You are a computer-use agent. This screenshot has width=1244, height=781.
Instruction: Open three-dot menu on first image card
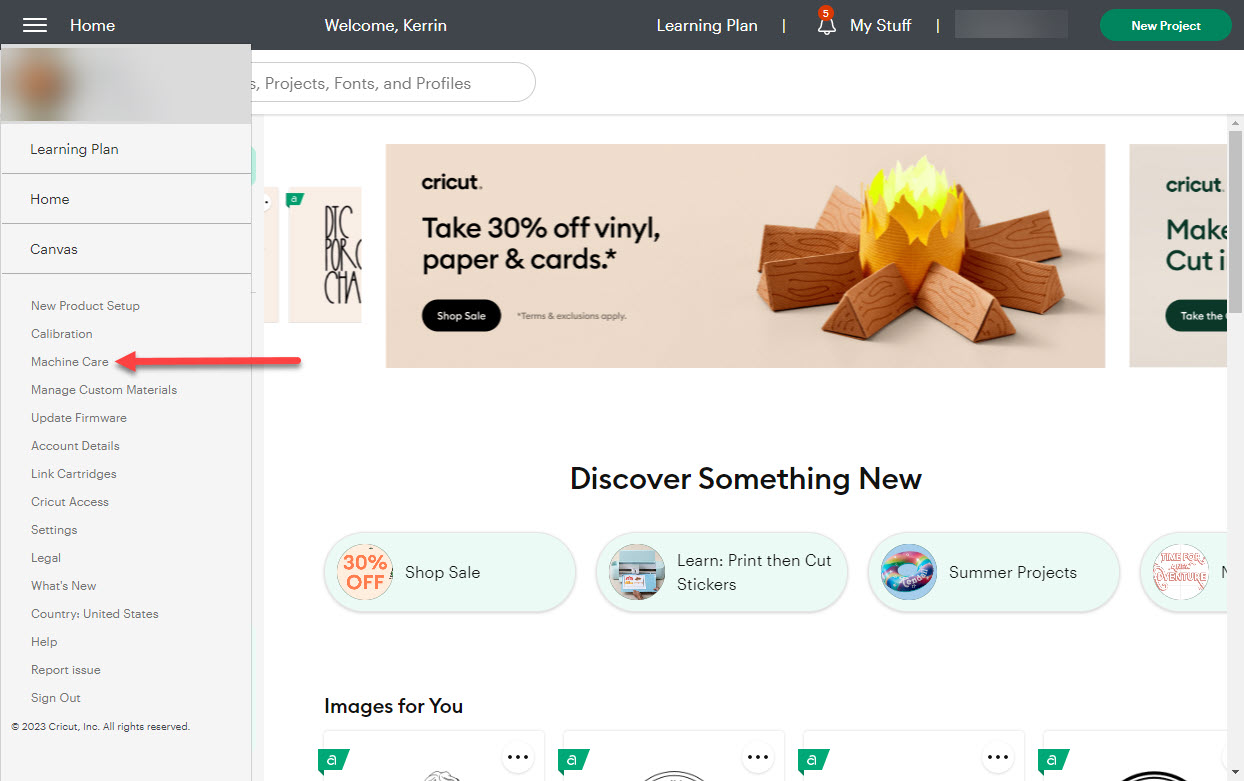pyautogui.click(x=518, y=757)
